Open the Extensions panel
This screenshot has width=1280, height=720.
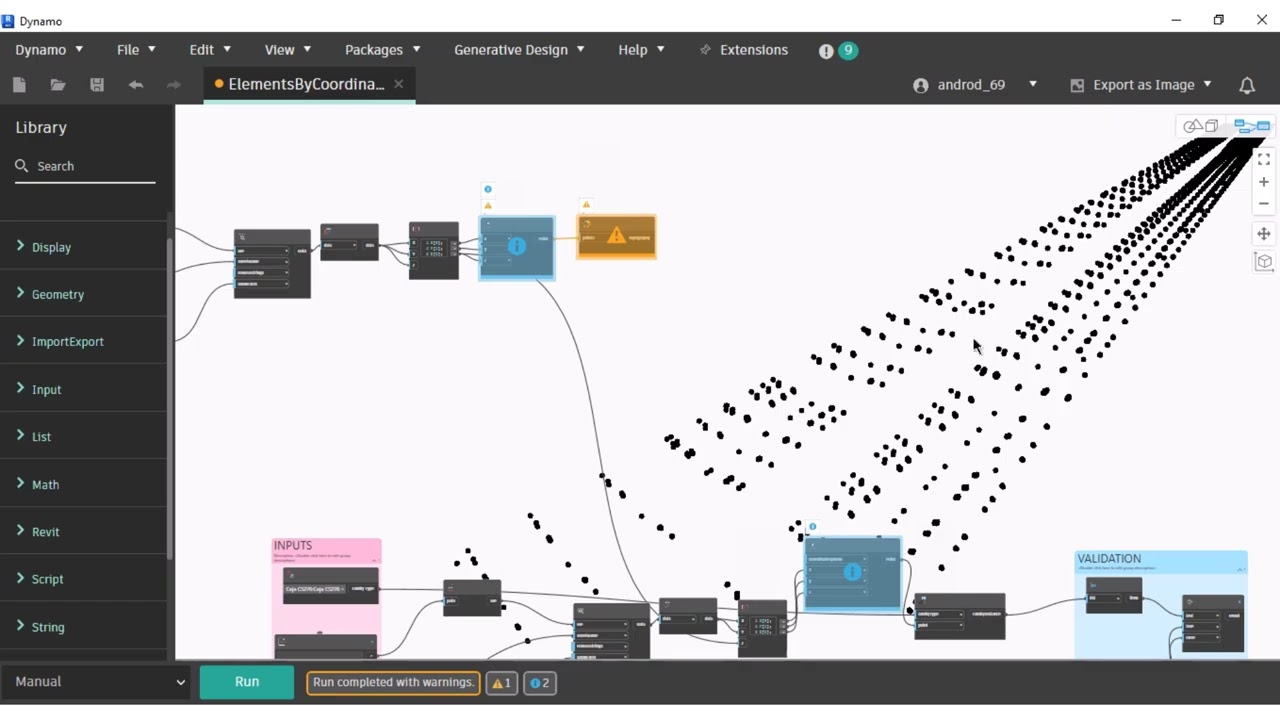[x=744, y=50]
